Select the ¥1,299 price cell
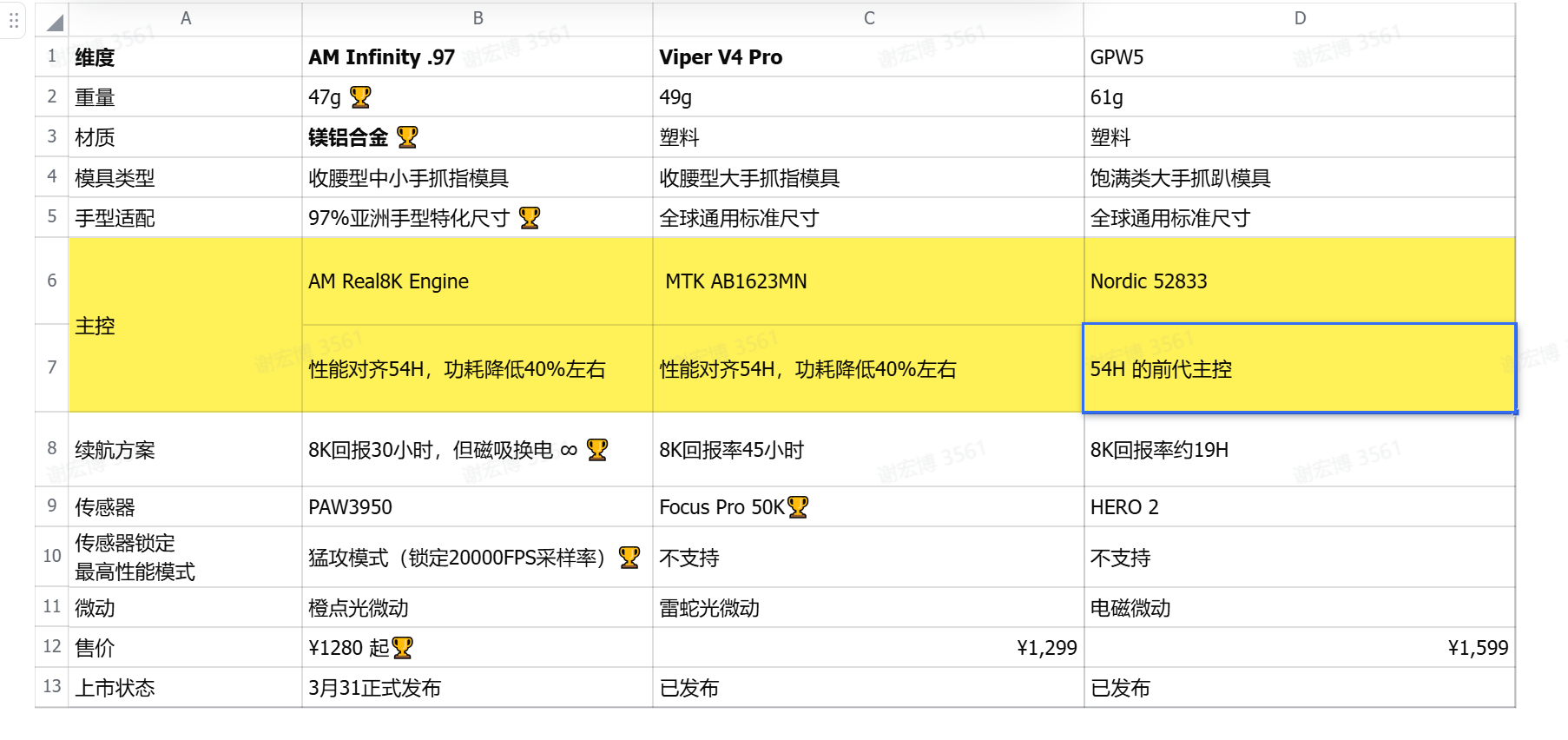 coord(869,648)
